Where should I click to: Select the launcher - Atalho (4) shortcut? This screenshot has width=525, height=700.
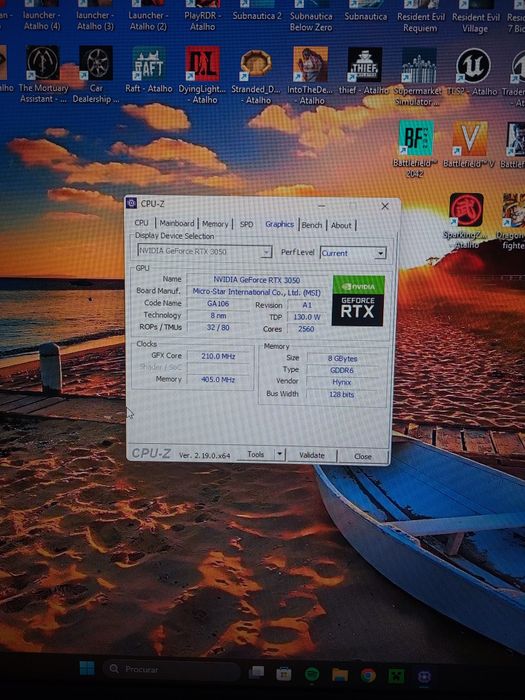coord(42,14)
